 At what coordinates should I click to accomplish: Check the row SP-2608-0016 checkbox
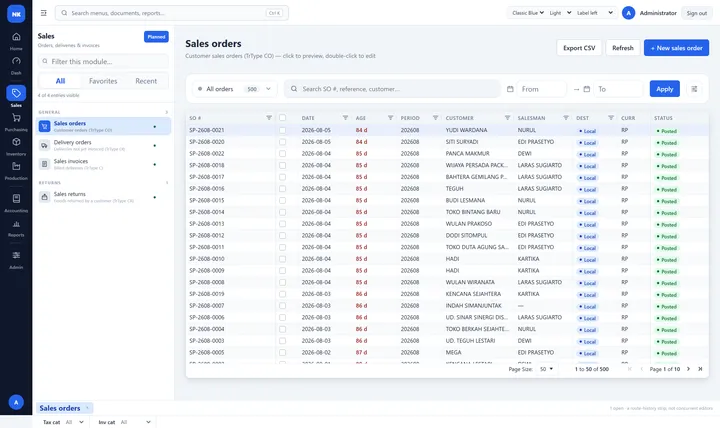282,189
